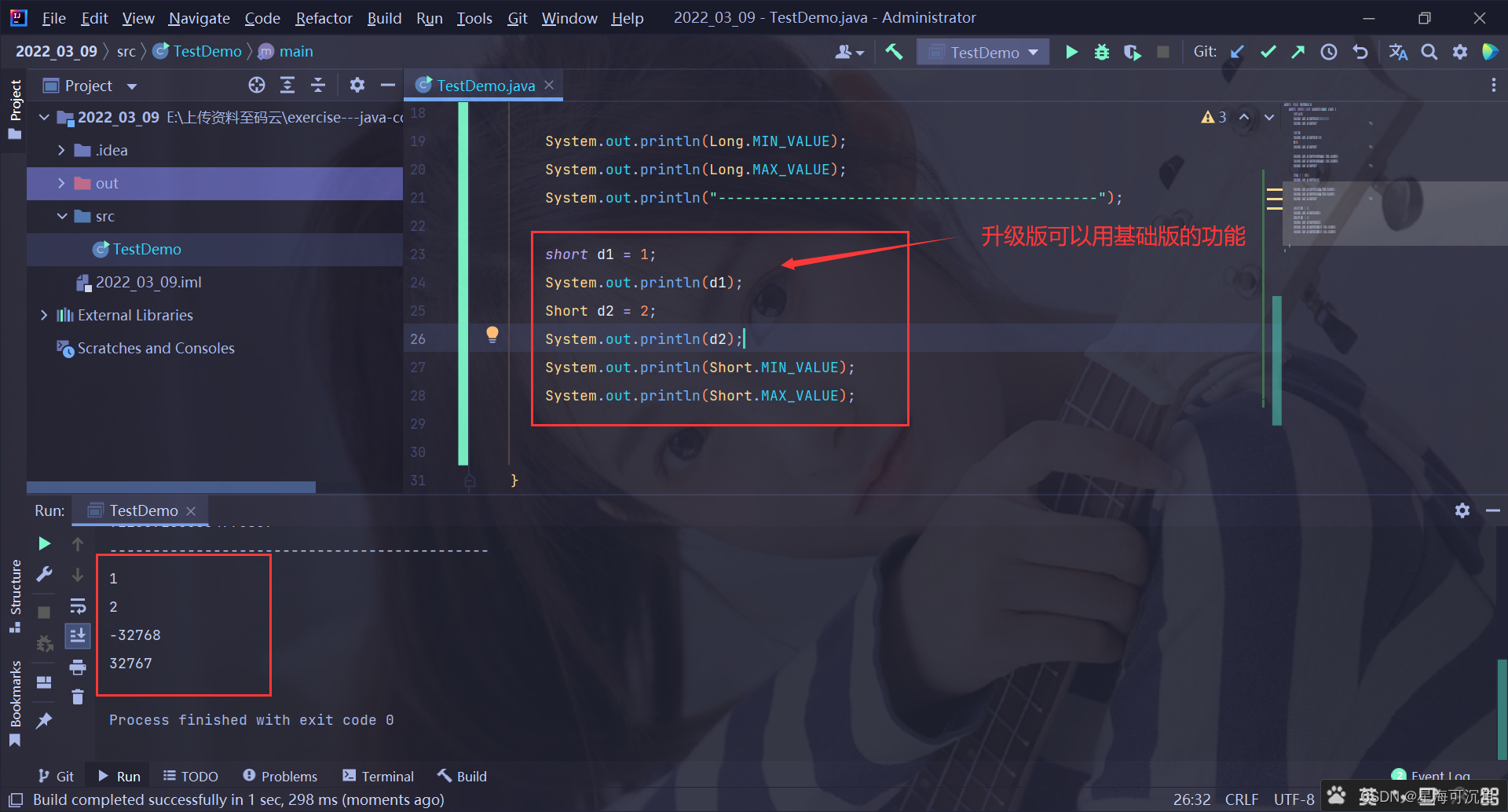The image size is (1508, 812).
Task: Open the TestDemo run configuration dropdown
Action: click(x=983, y=52)
